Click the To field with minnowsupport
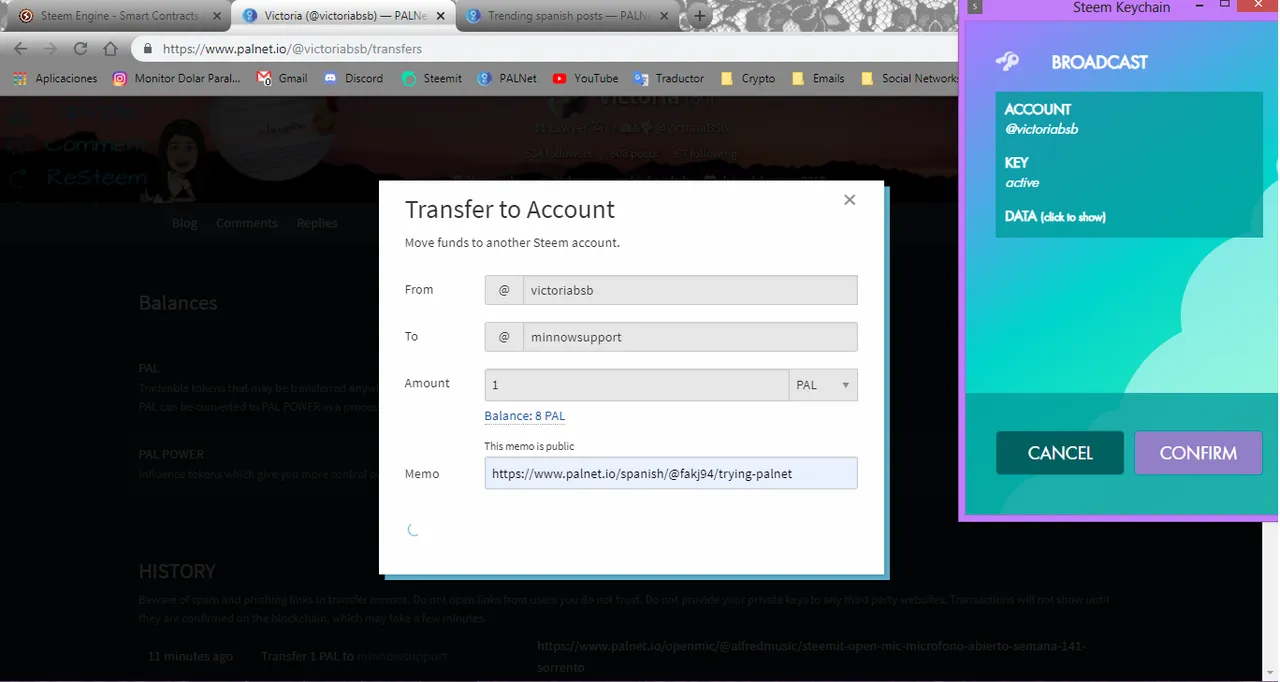 pos(690,337)
